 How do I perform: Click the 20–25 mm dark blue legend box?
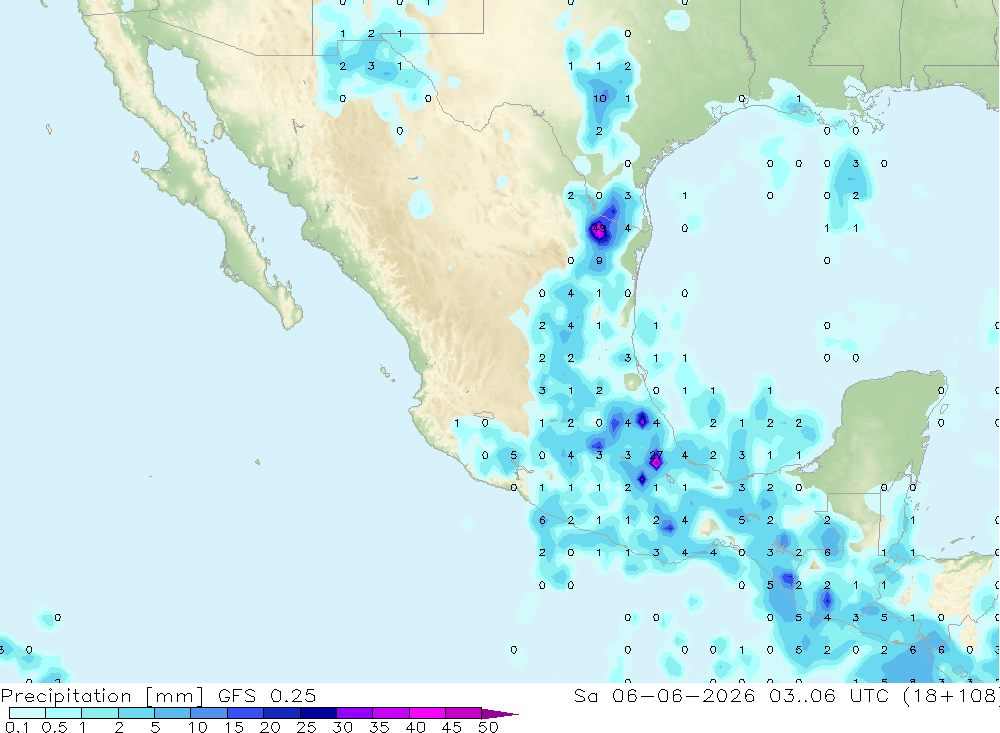click(x=282, y=713)
